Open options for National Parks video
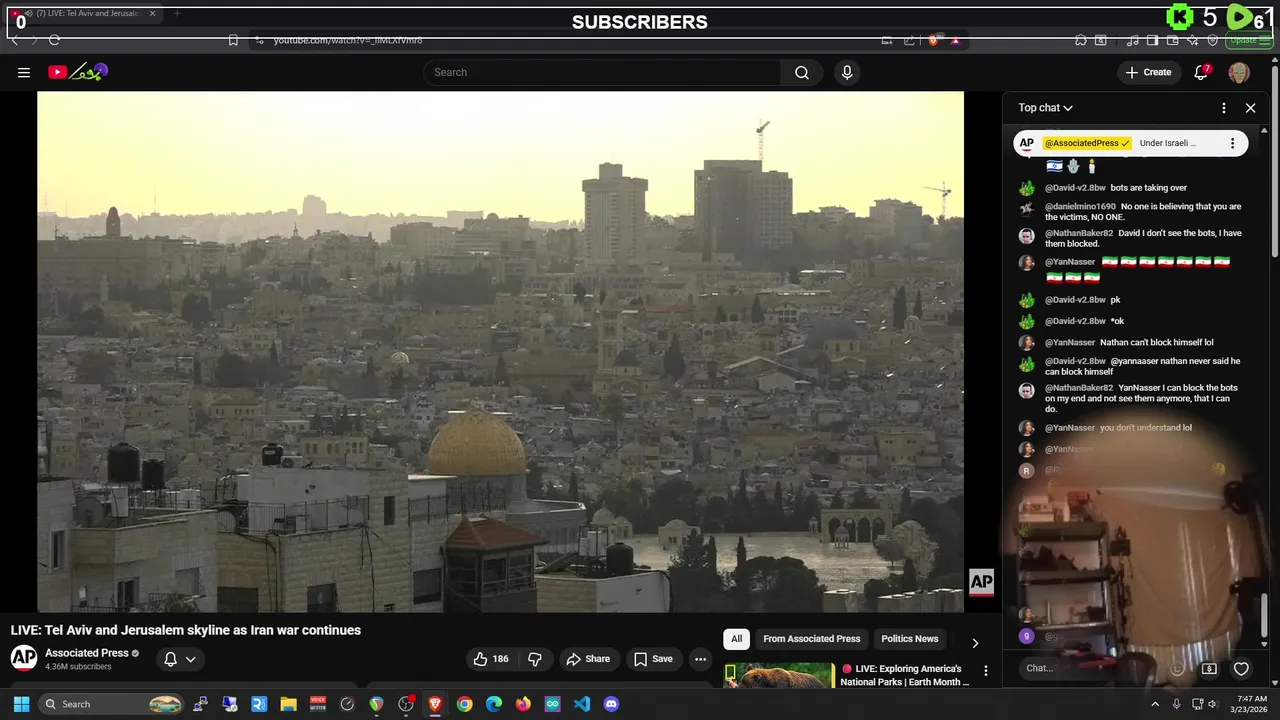1280x720 pixels. pyautogui.click(x=985, y=671)
